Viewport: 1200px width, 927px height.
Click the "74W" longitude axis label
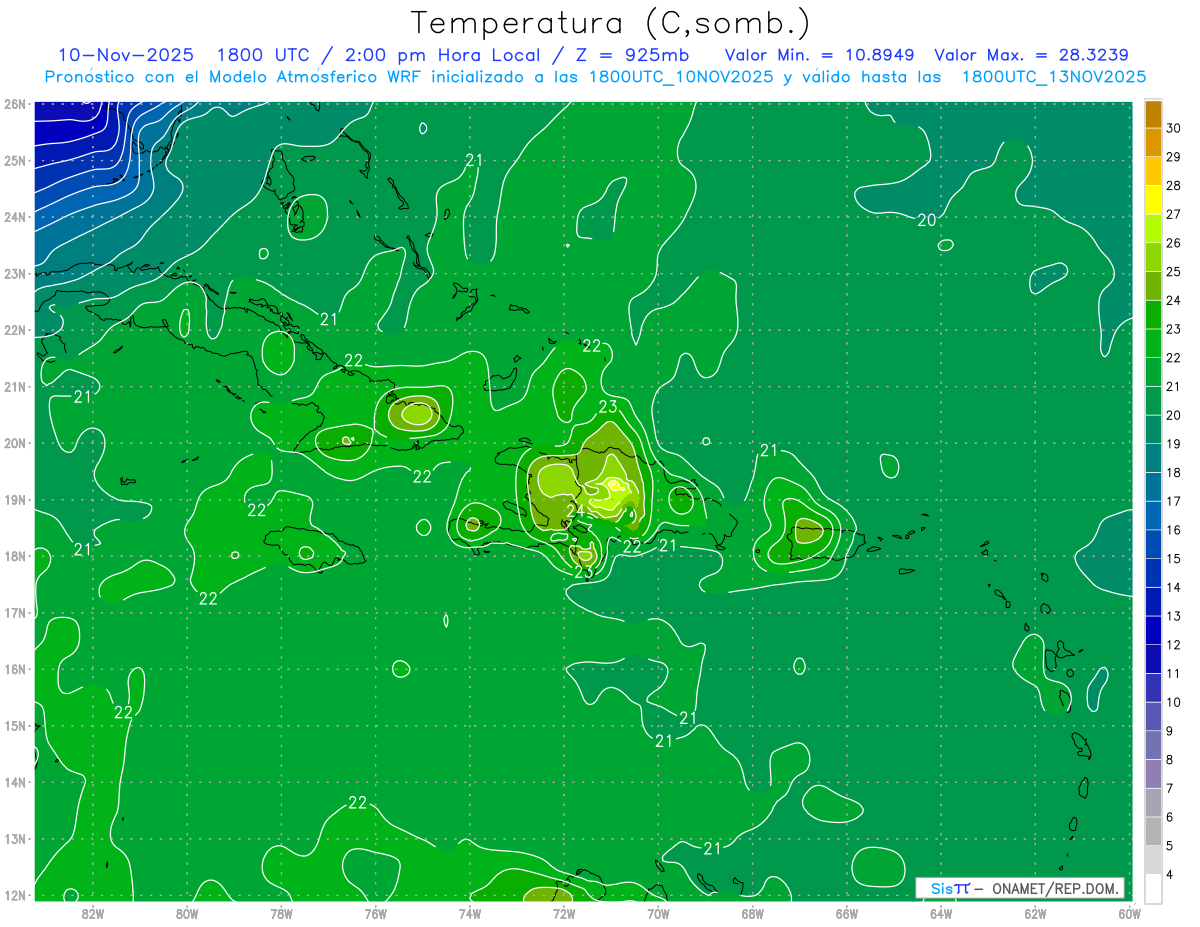click(470, 913)
